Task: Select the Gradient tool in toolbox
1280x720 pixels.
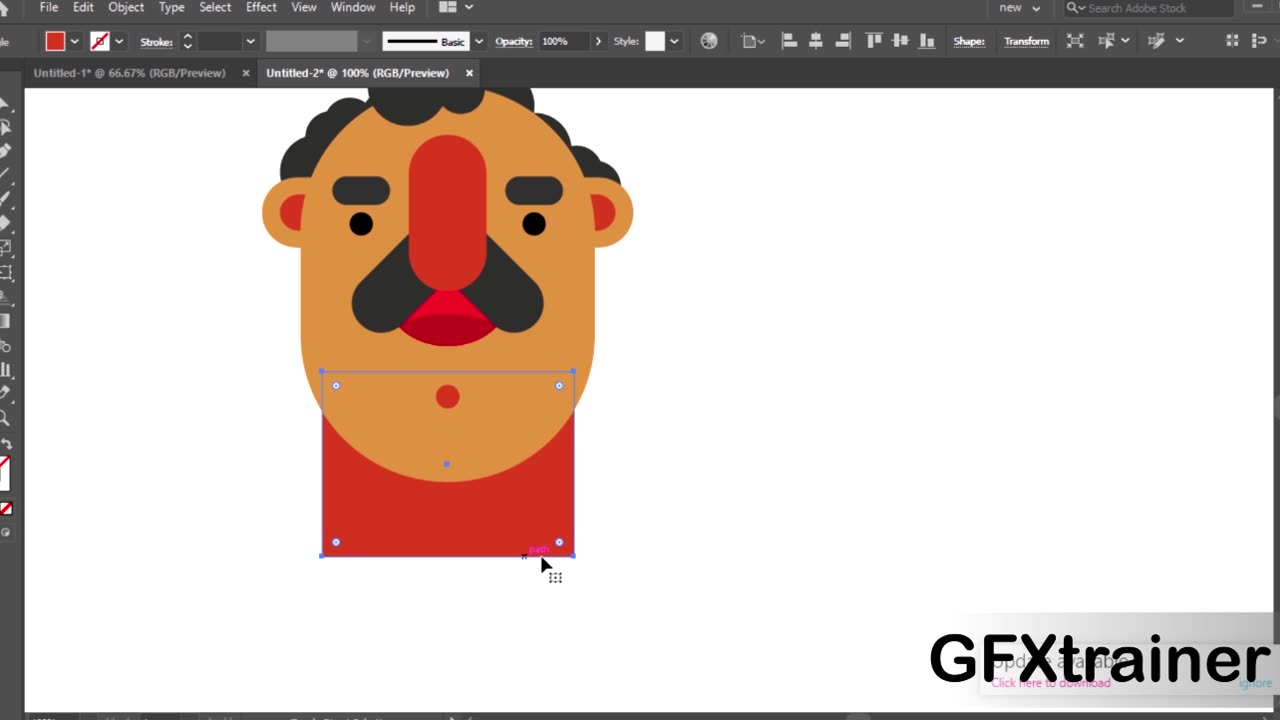Action: [5, 321]
